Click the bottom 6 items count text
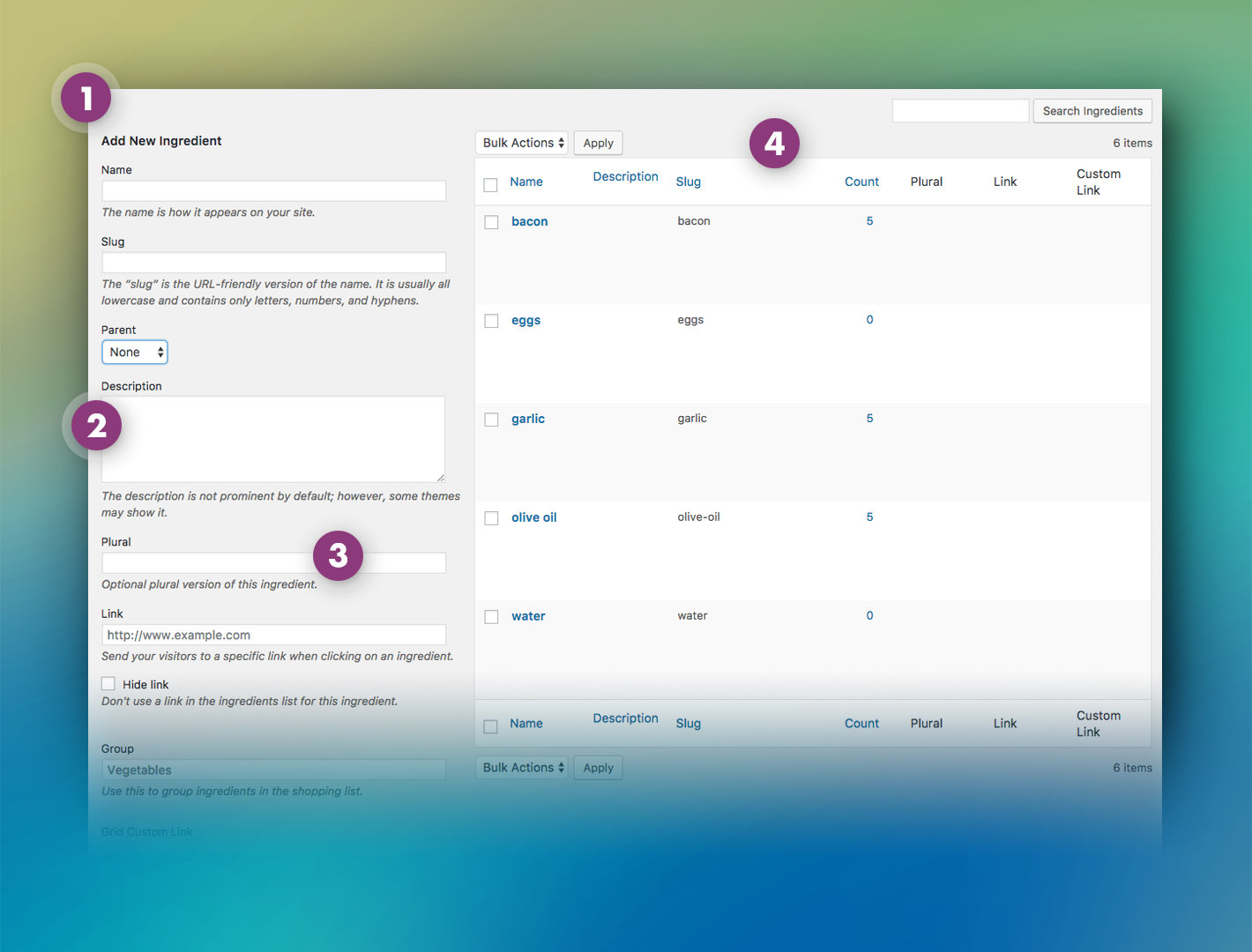 [1132, 768]
